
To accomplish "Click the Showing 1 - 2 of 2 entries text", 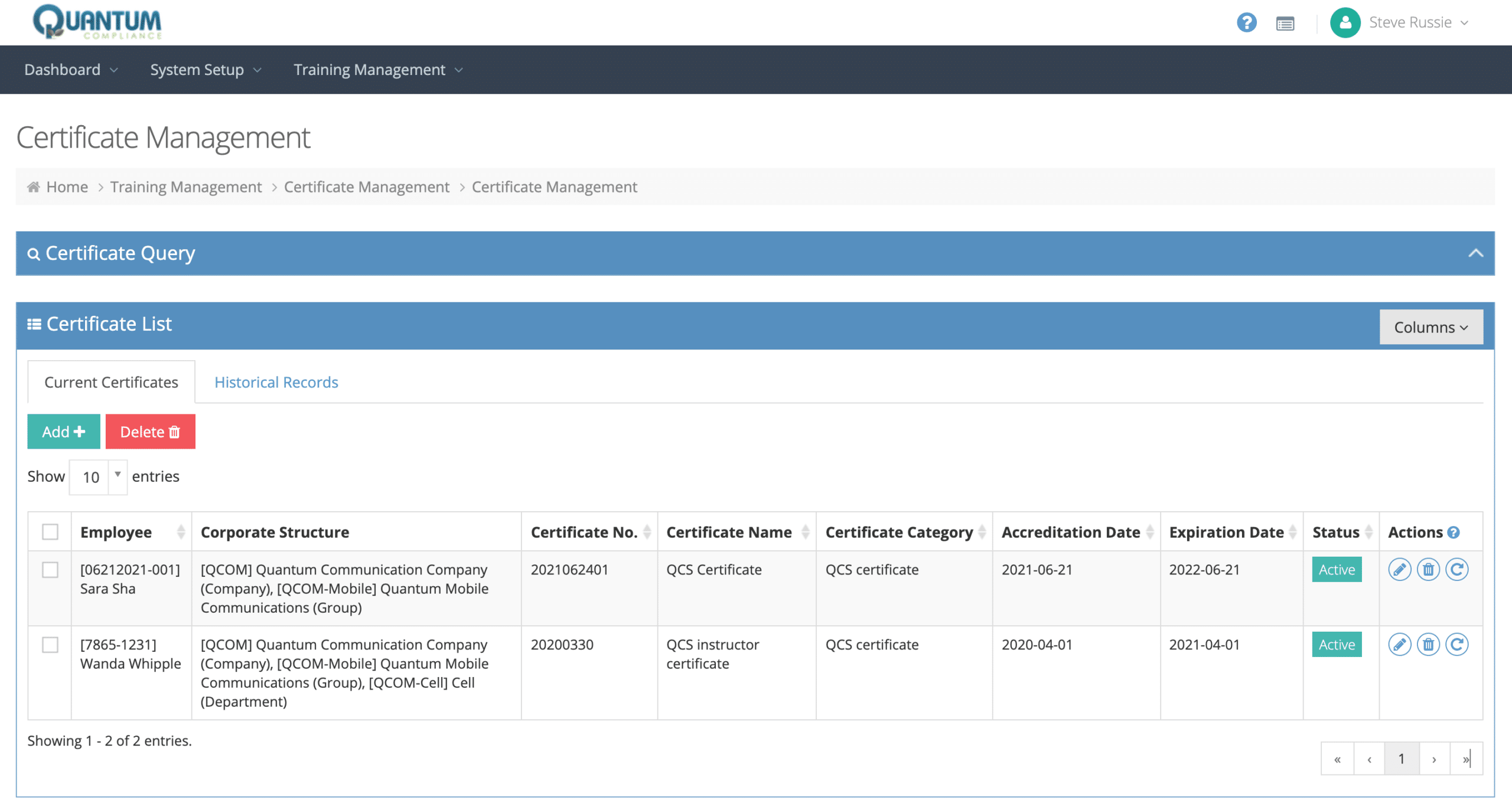I will tap(109, 741).
